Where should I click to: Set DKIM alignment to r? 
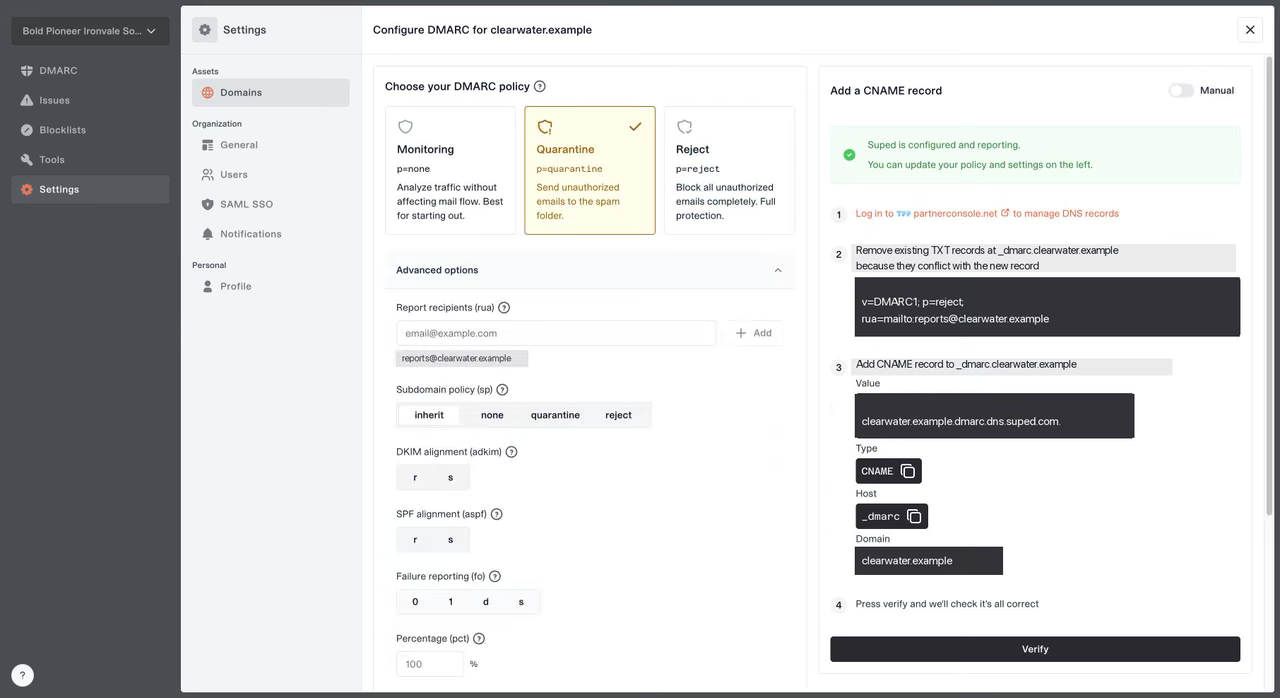(x=415, y=478)
